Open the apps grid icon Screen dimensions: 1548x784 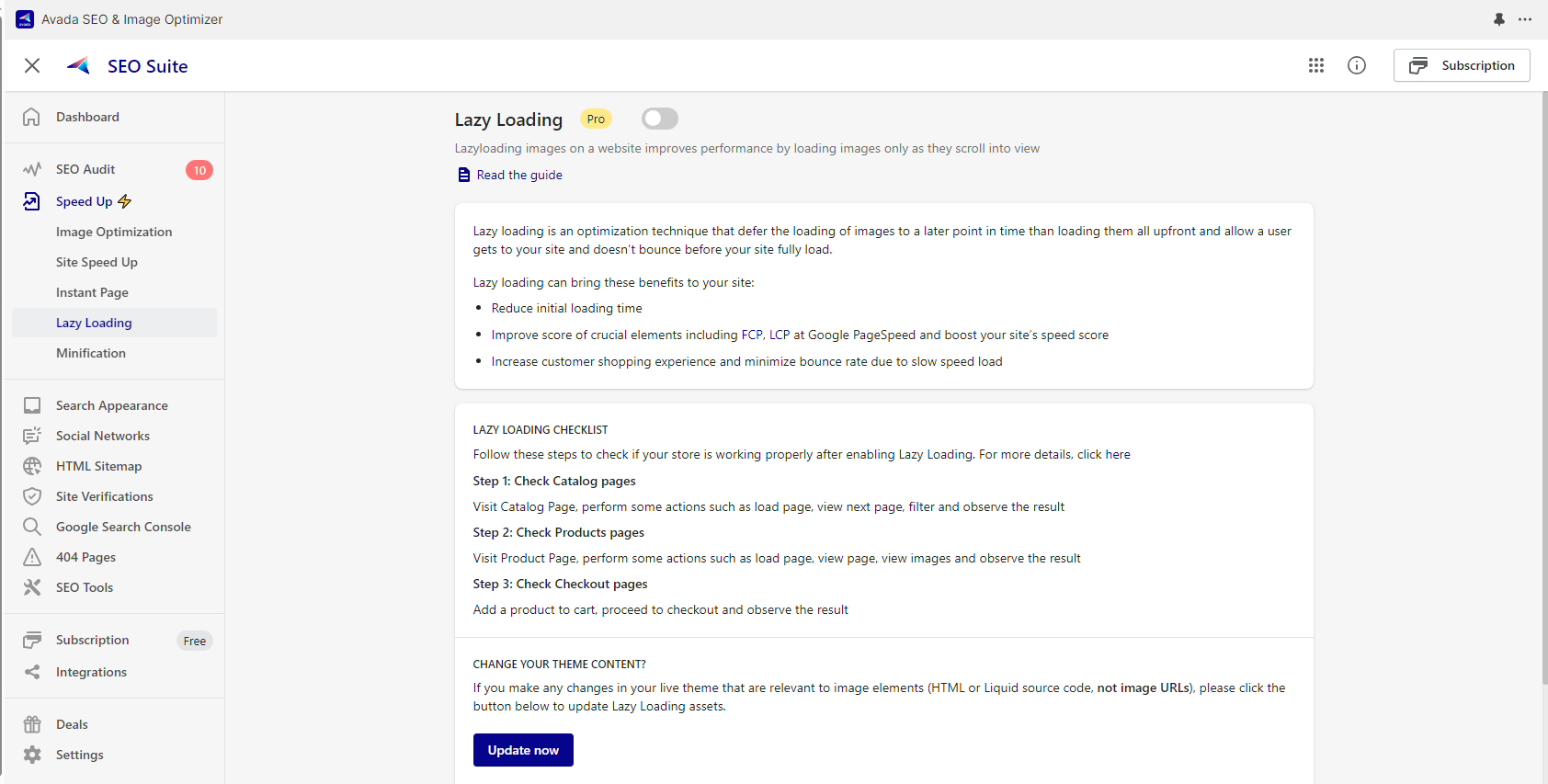tap(1316, 65)
